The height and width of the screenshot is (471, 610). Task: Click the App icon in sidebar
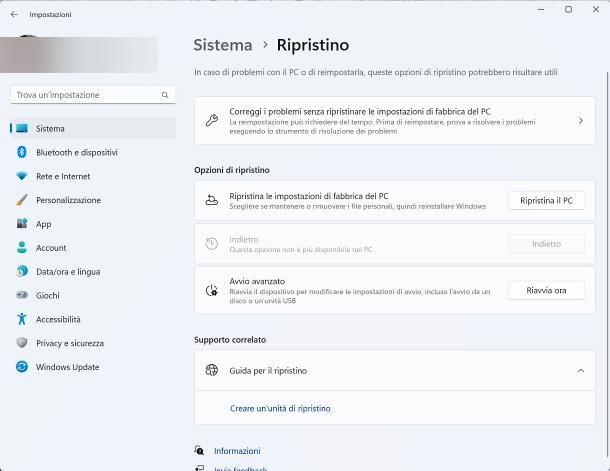[x=22, y=224]
